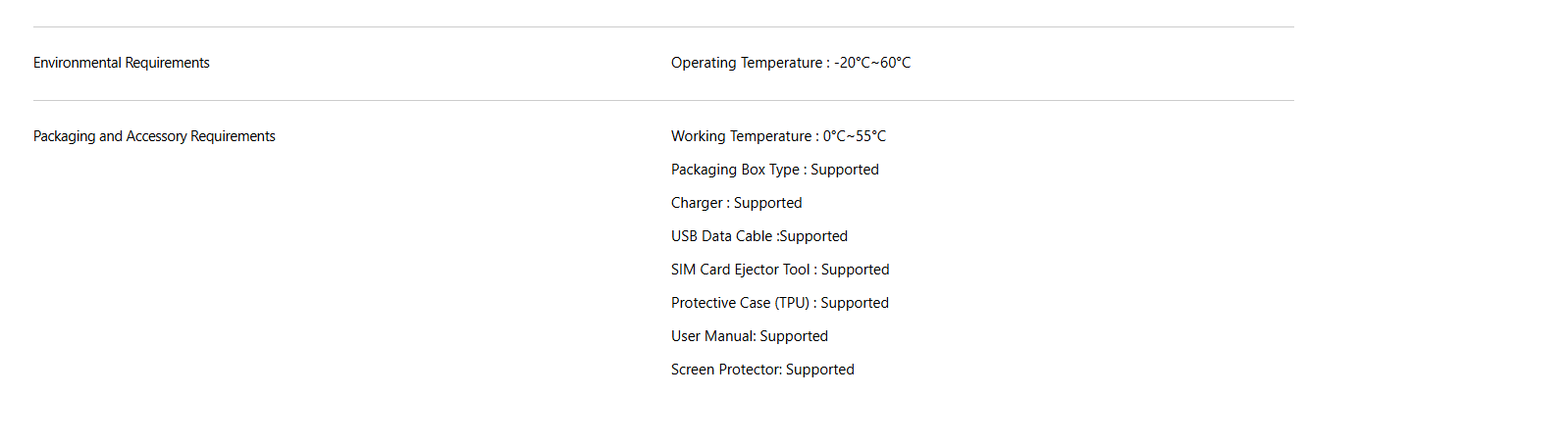This screenshot has height=446, width=1568.
Task: Select the Working Temperature label
Action: pyautogui.click(x=742, y=136)
